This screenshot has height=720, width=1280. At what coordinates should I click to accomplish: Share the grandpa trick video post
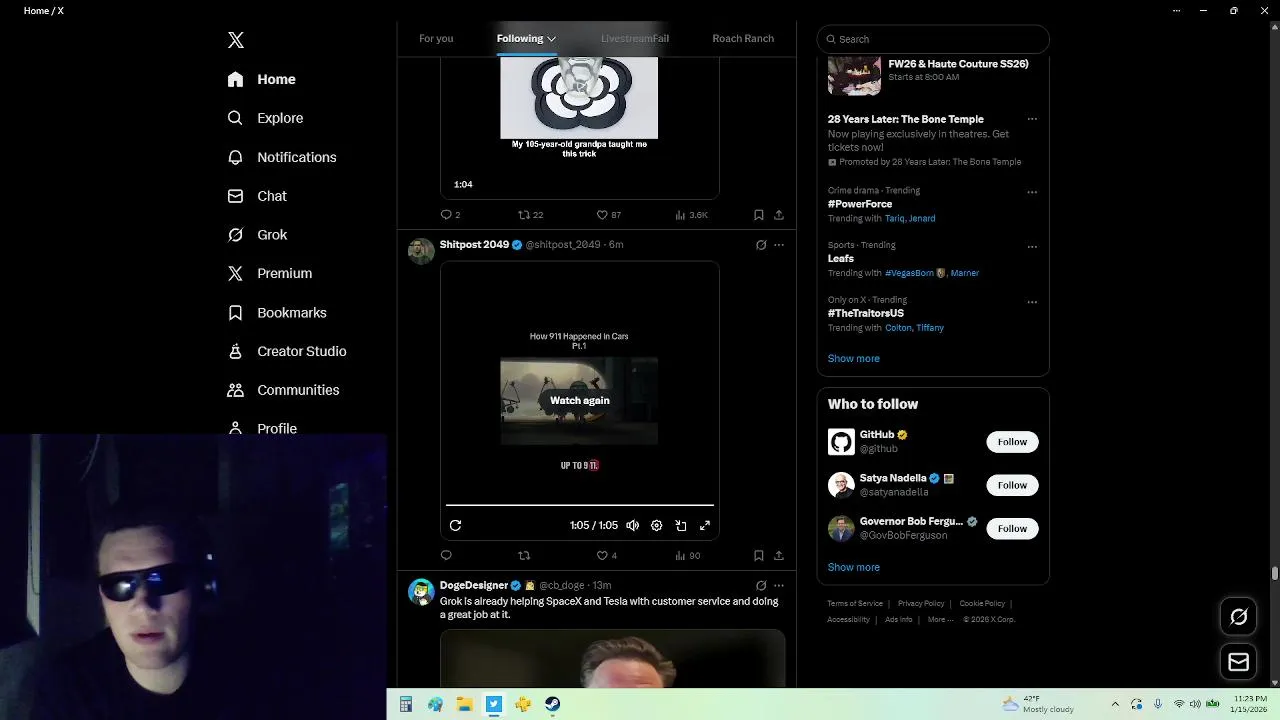point(779,215)
